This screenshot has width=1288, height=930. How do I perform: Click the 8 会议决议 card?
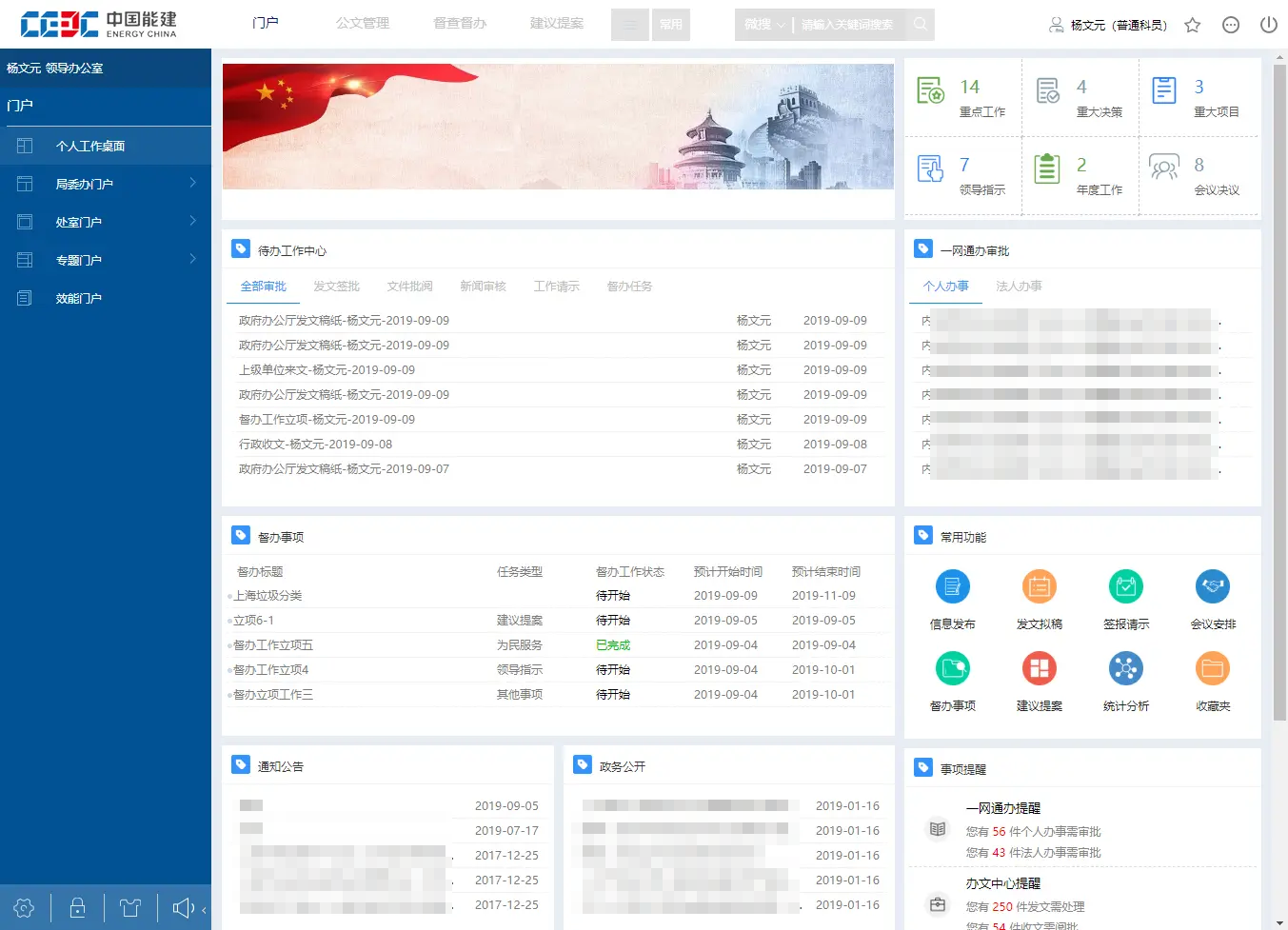(x=1199, y=176)
